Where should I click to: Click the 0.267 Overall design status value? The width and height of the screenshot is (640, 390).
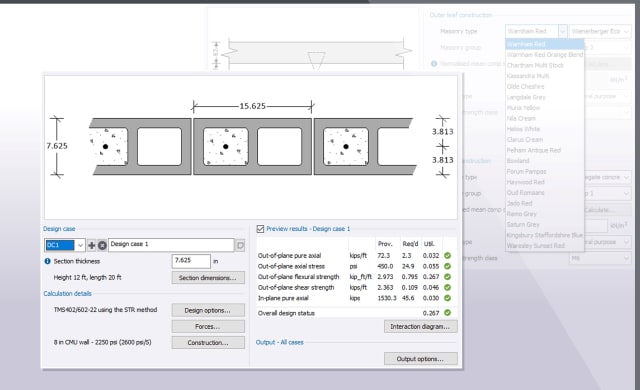click(x=431, y=313)
